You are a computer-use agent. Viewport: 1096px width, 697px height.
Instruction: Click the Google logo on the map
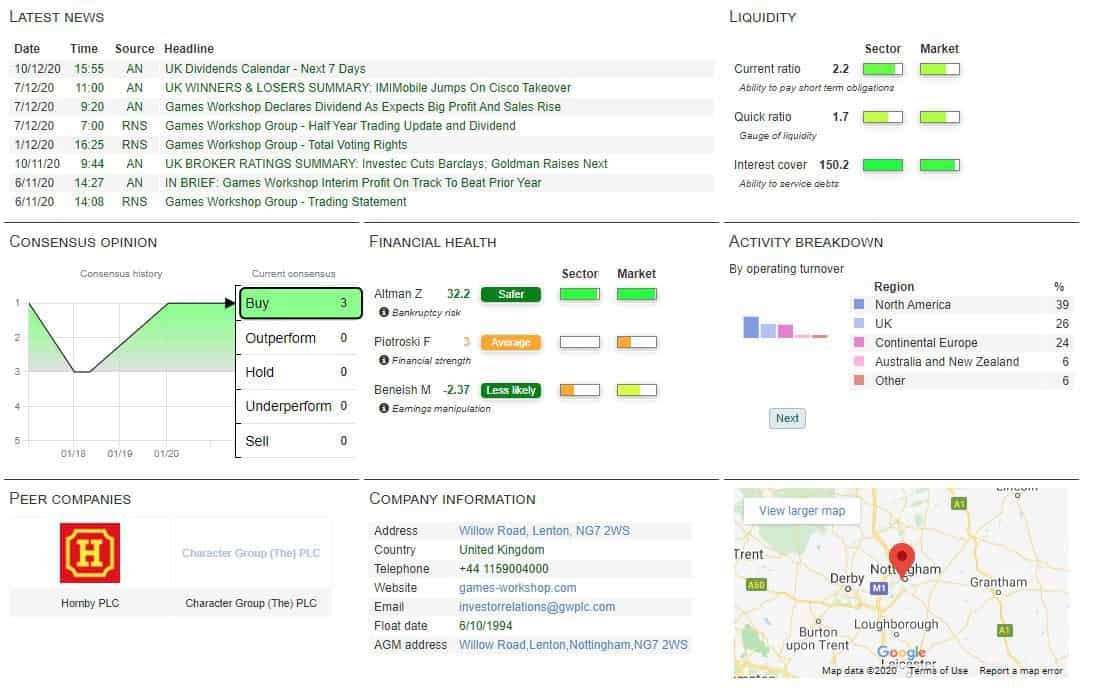pos(901,652)
